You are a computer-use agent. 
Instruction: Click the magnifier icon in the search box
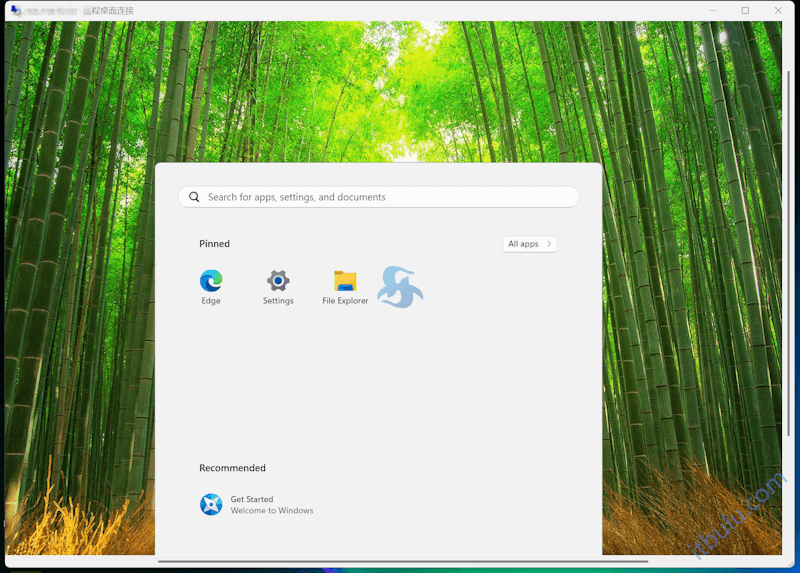pos(194,197)
